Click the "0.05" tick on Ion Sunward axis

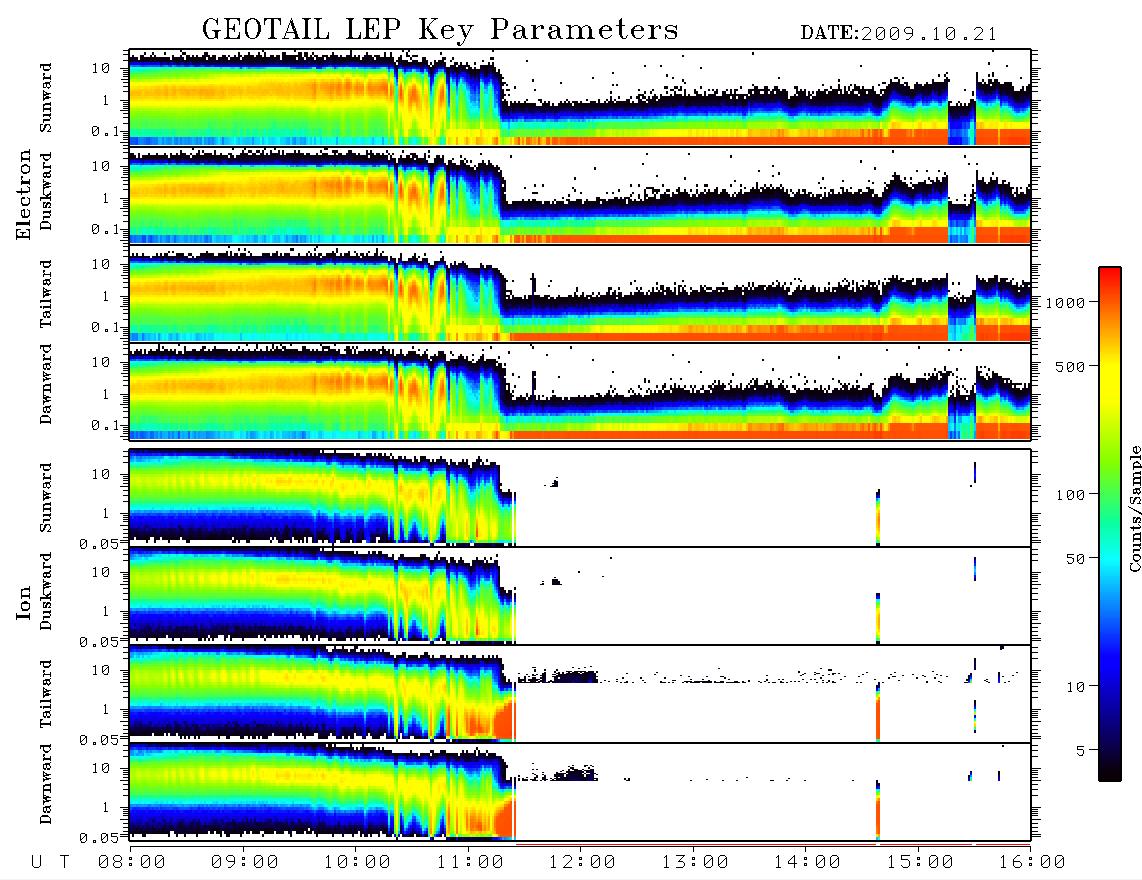(x=101, y=543)
